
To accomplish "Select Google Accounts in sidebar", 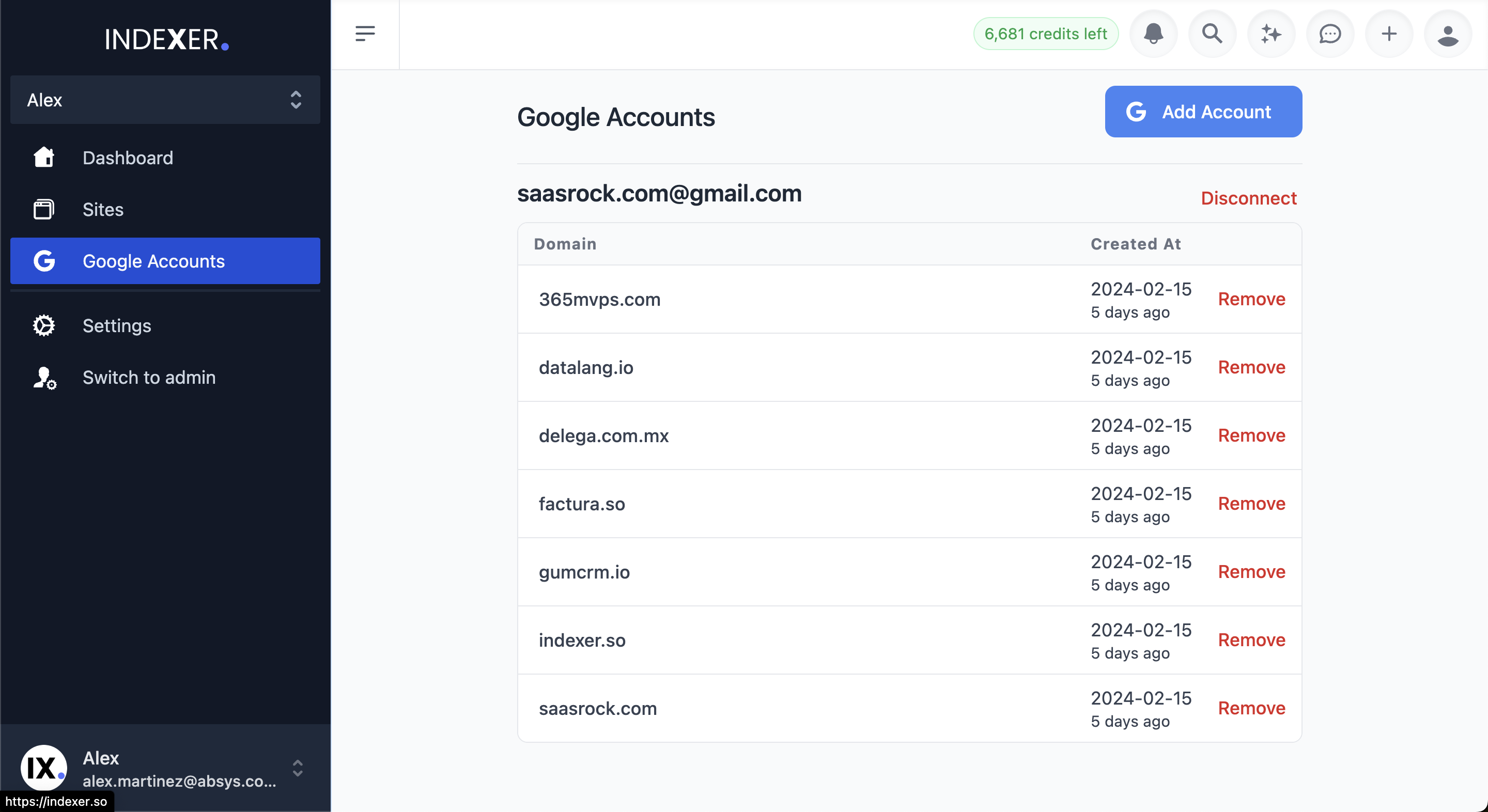I will coord(165,261).
